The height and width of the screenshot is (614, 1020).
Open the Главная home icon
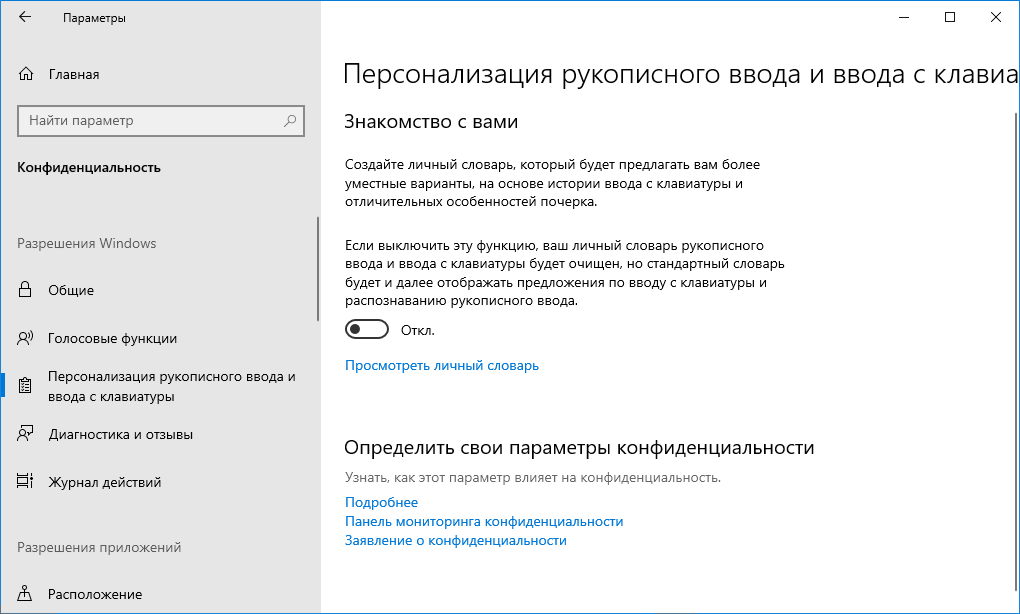[x=25, y=74]
